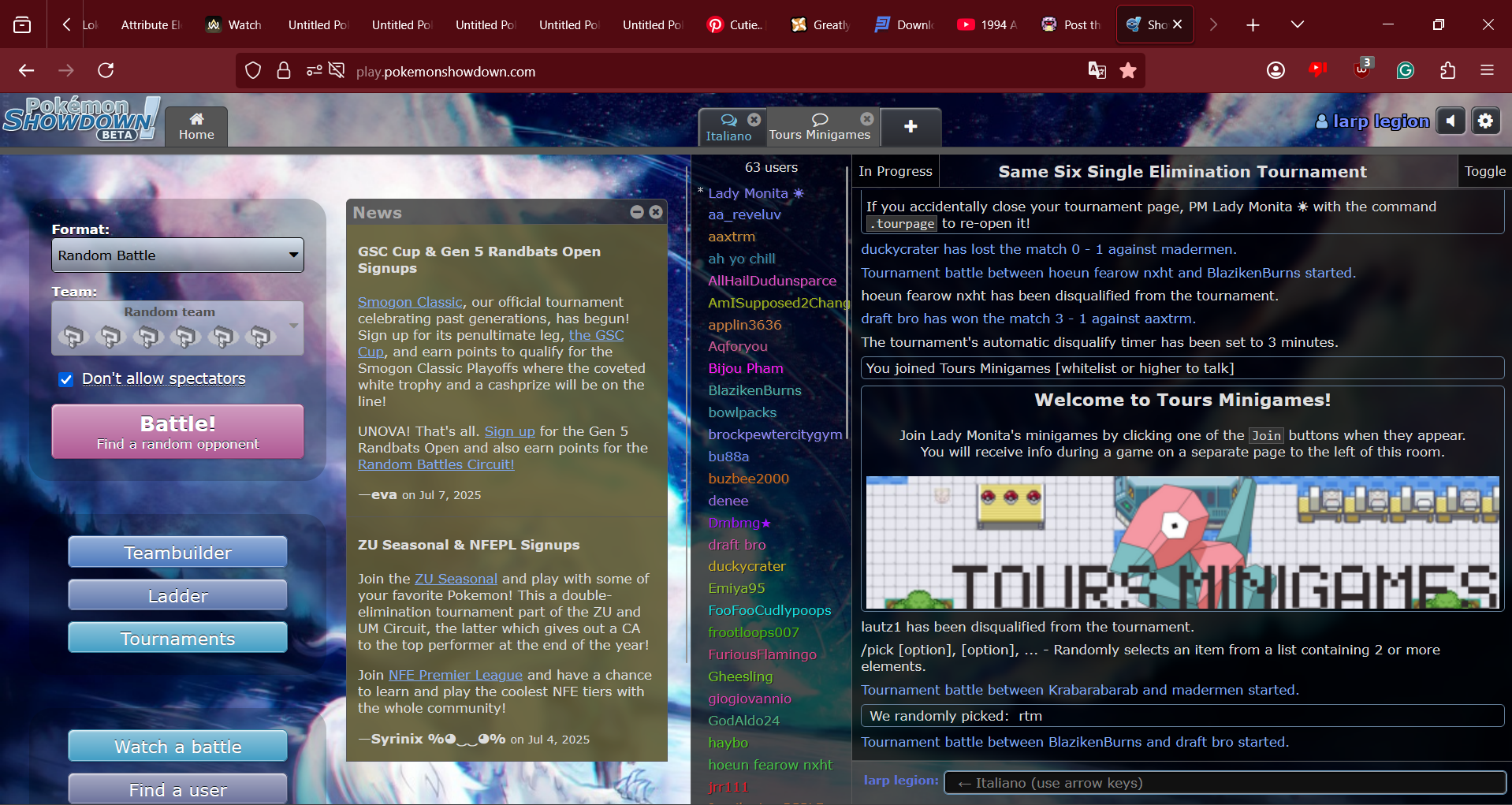This screenshot has height=805, width=1512.
Task: Switch to the Home tab
Action: (x=196, y=126)
